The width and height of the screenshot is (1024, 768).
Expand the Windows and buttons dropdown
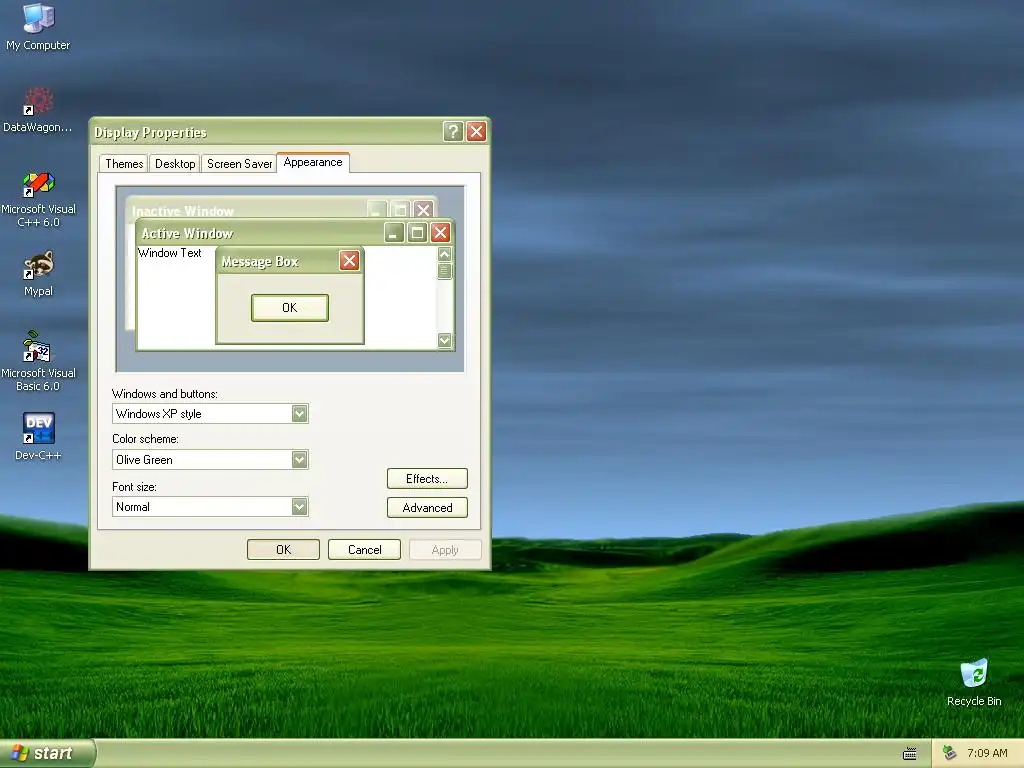299,413
